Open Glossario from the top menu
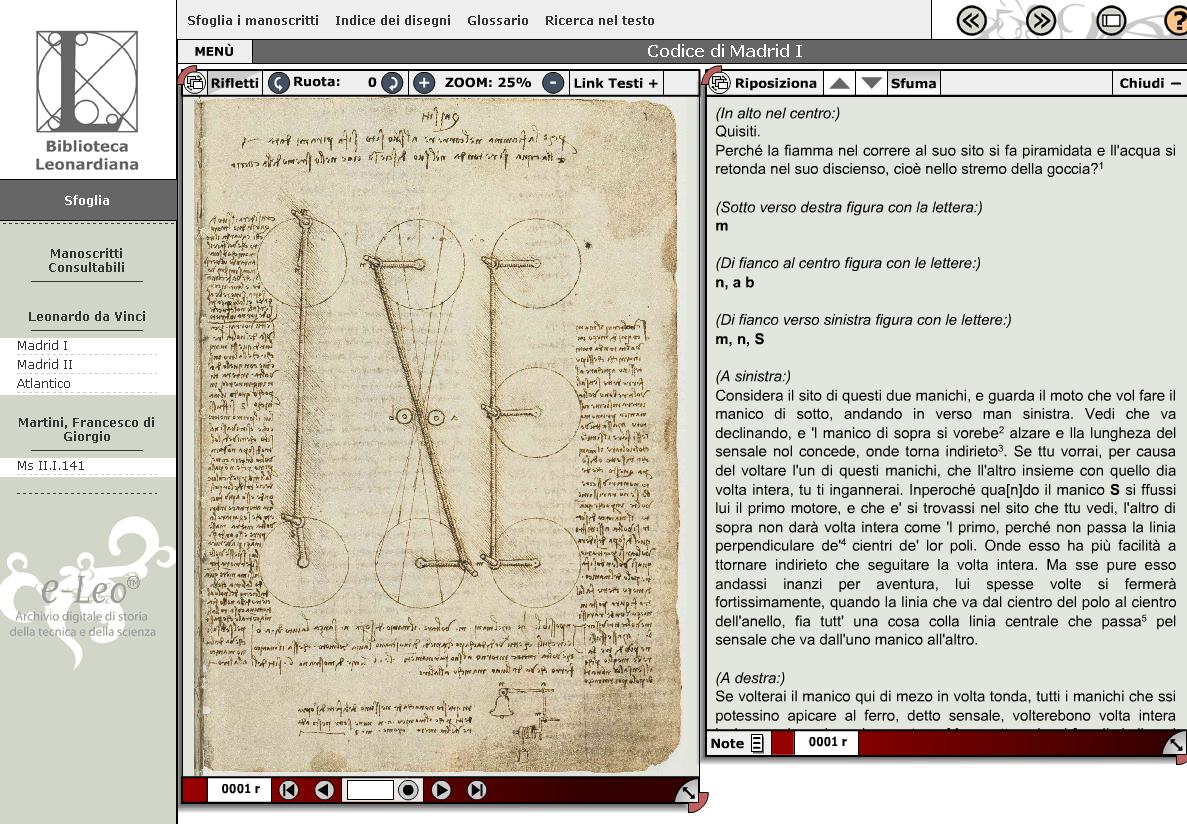 pyautogui.click(x=497, y=20)
